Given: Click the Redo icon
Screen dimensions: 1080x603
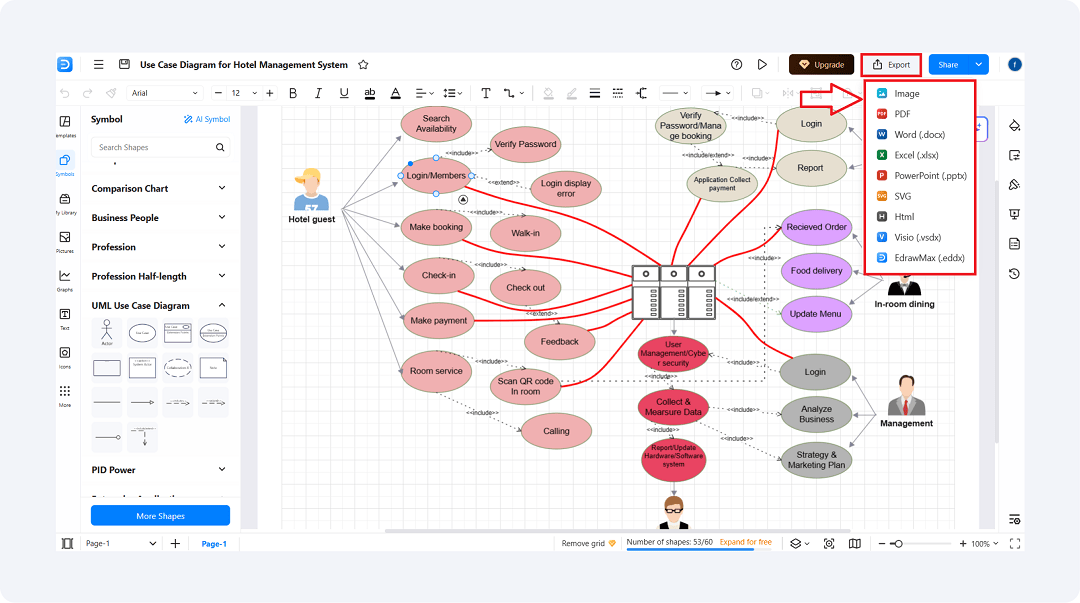Looking at the screenshot, I should tap(87, 93).
